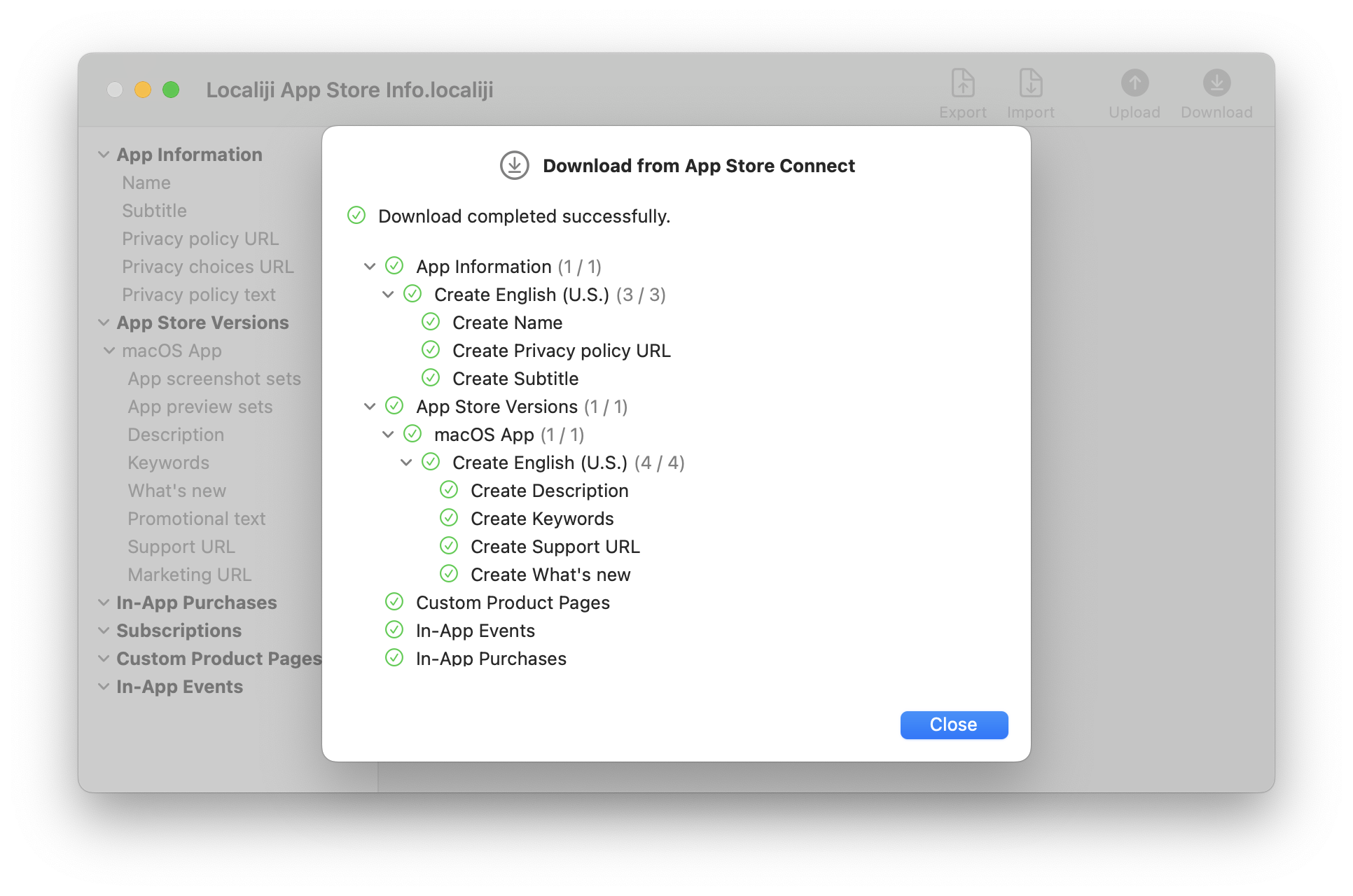Viewport: 1353px width, 896px height.
Task: Toggle the In-App Events sidebar chevron
Action: pyautogui.click(x=104, y=687)
